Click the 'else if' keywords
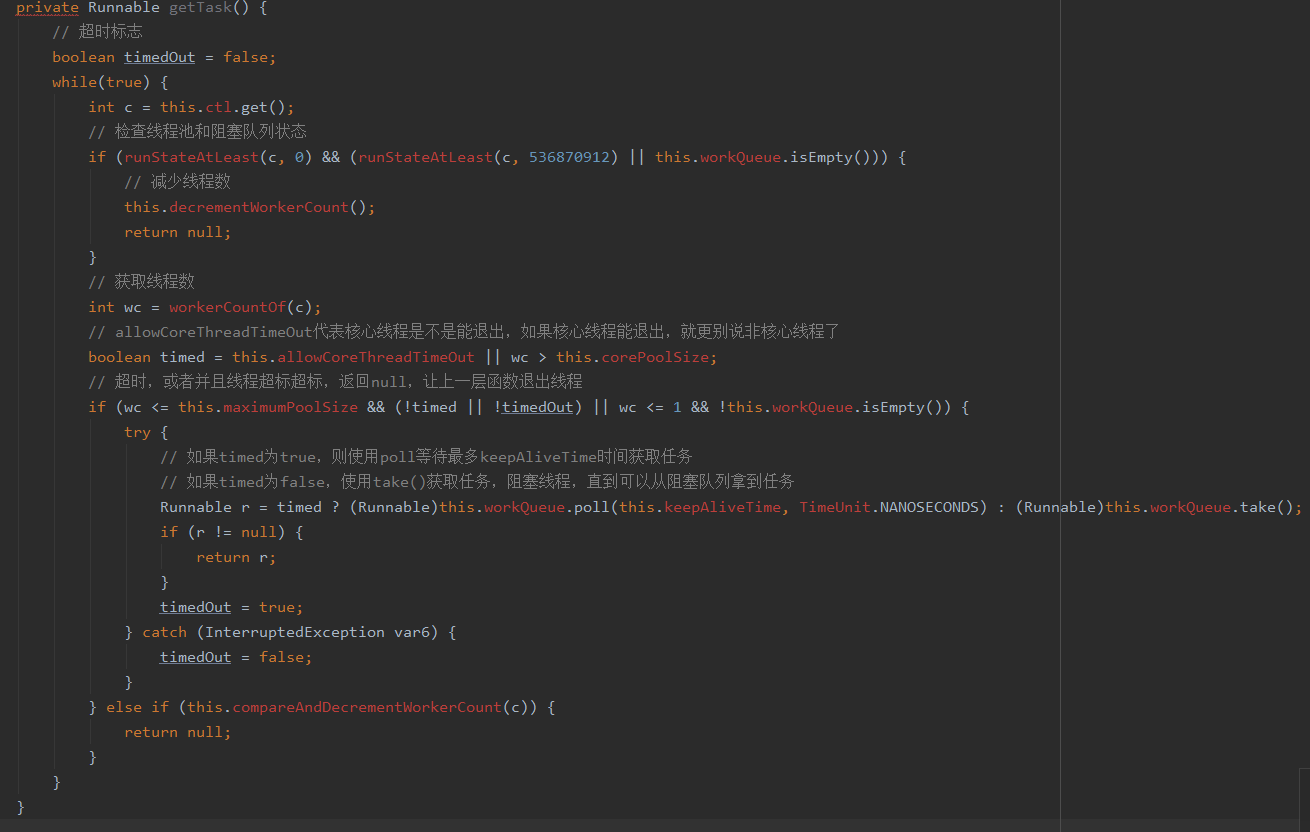The image size is (1310, 832). pyautogui.click(x=137, y=707)
